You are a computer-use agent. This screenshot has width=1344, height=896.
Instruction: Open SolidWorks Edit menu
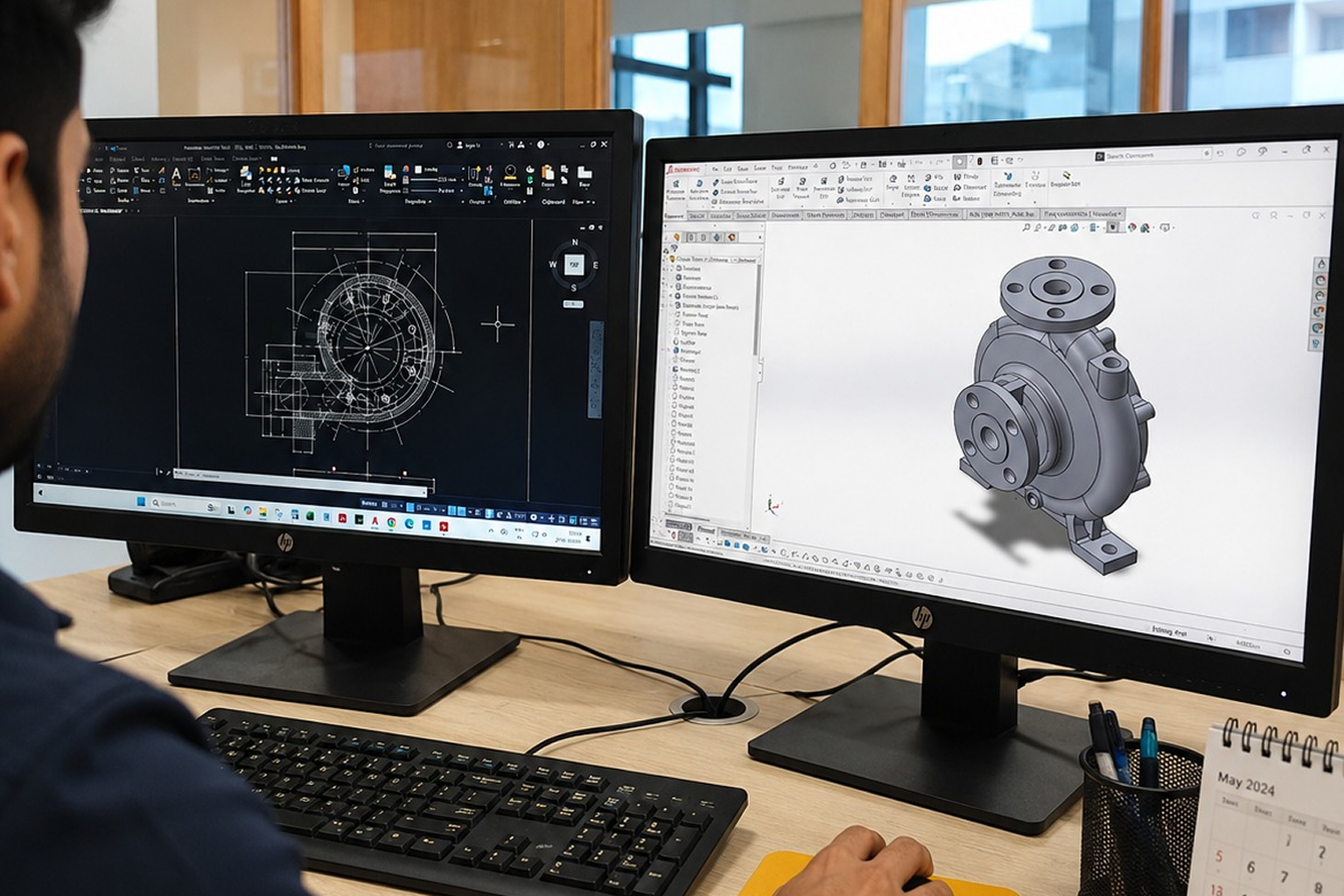(727, 169)
